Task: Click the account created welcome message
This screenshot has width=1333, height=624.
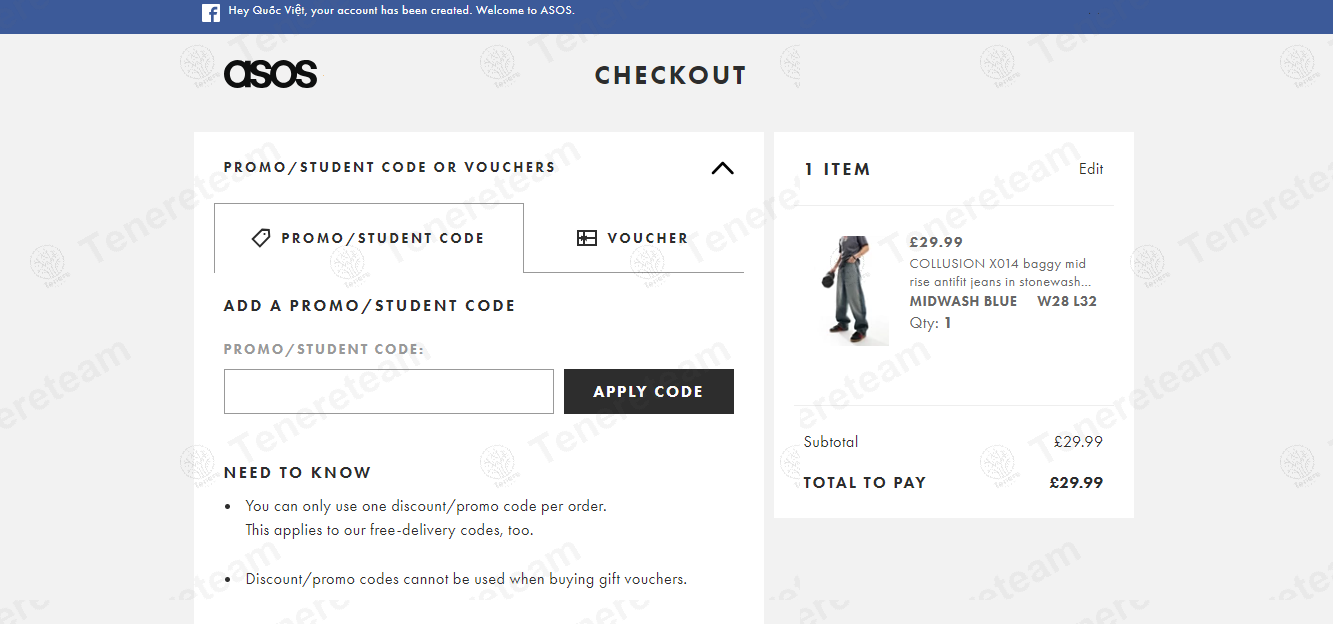Action: pyautogui.click(x=401, y=11)
